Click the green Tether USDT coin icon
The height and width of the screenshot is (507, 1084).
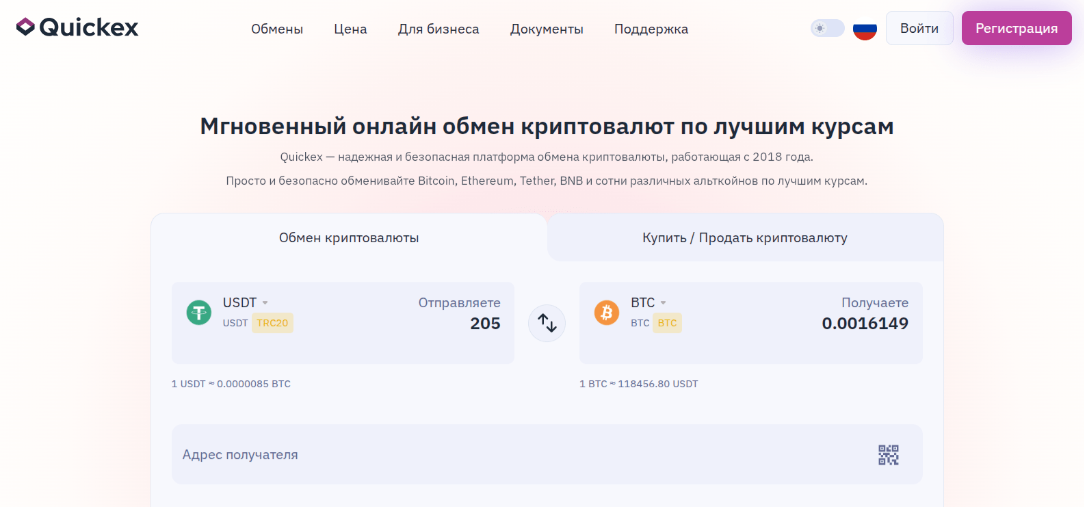[x=199, y=313]
